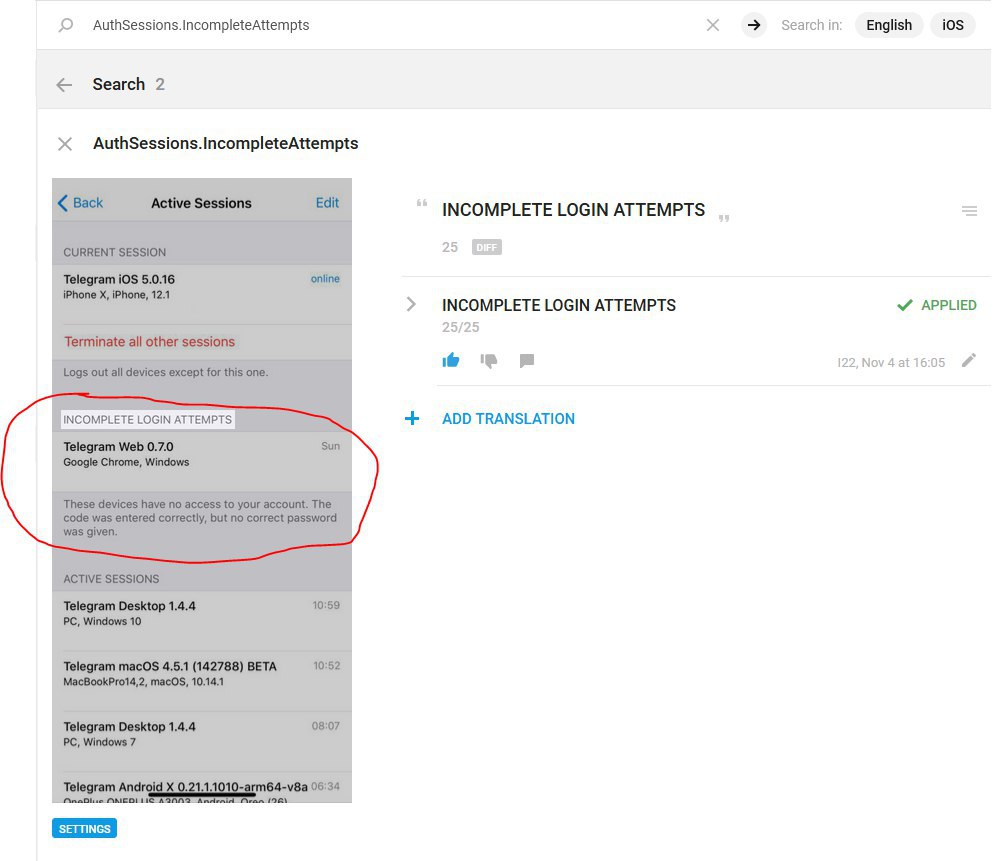Click the Telegram Web 0.7.0 session row
This screenshot has height=861, width=998.
(202, 461)
